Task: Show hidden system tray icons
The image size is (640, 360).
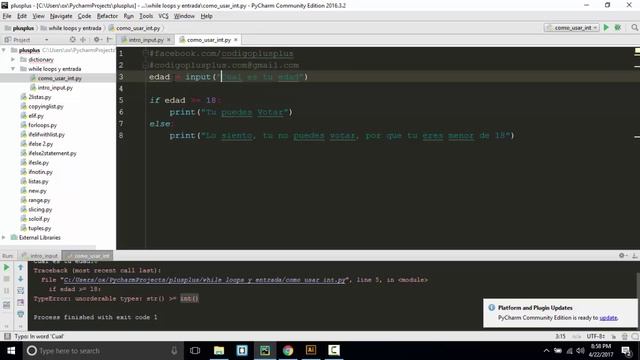Action: [546, 351]
